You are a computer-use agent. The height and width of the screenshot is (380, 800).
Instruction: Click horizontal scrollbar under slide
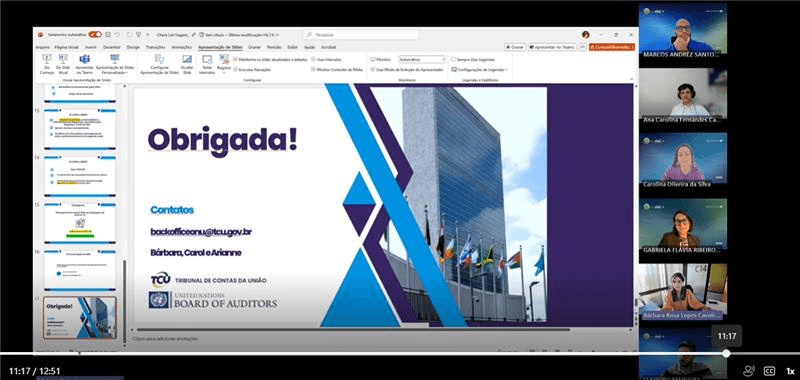tap(352, 330)
